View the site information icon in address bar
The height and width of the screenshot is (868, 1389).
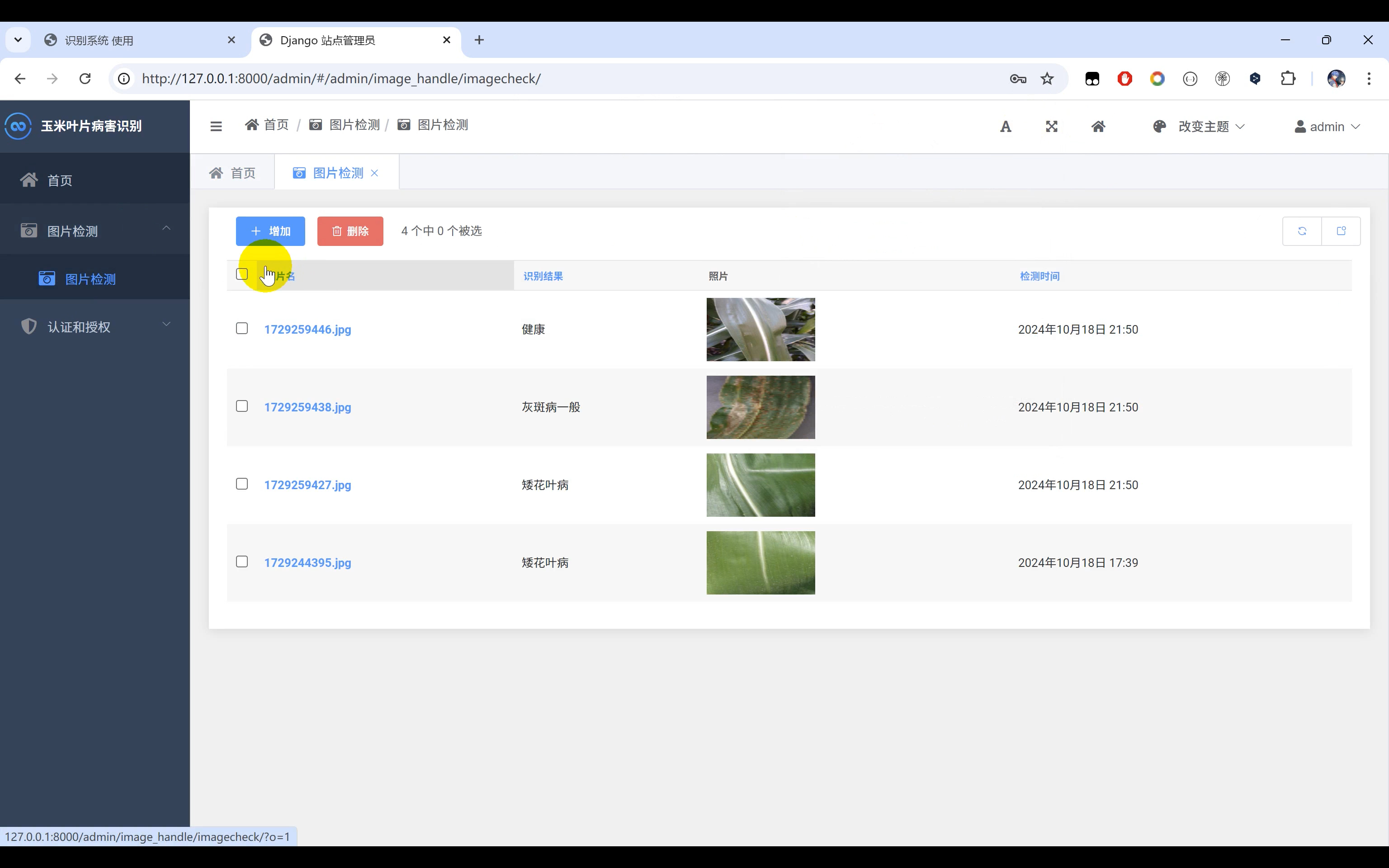click(x=124, y=79)
